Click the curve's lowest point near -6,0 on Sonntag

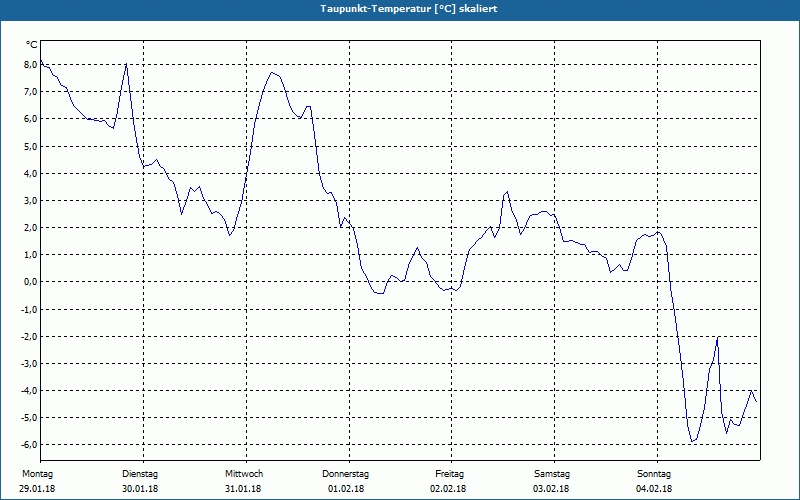pyautogui.click(x=692, y=441)
